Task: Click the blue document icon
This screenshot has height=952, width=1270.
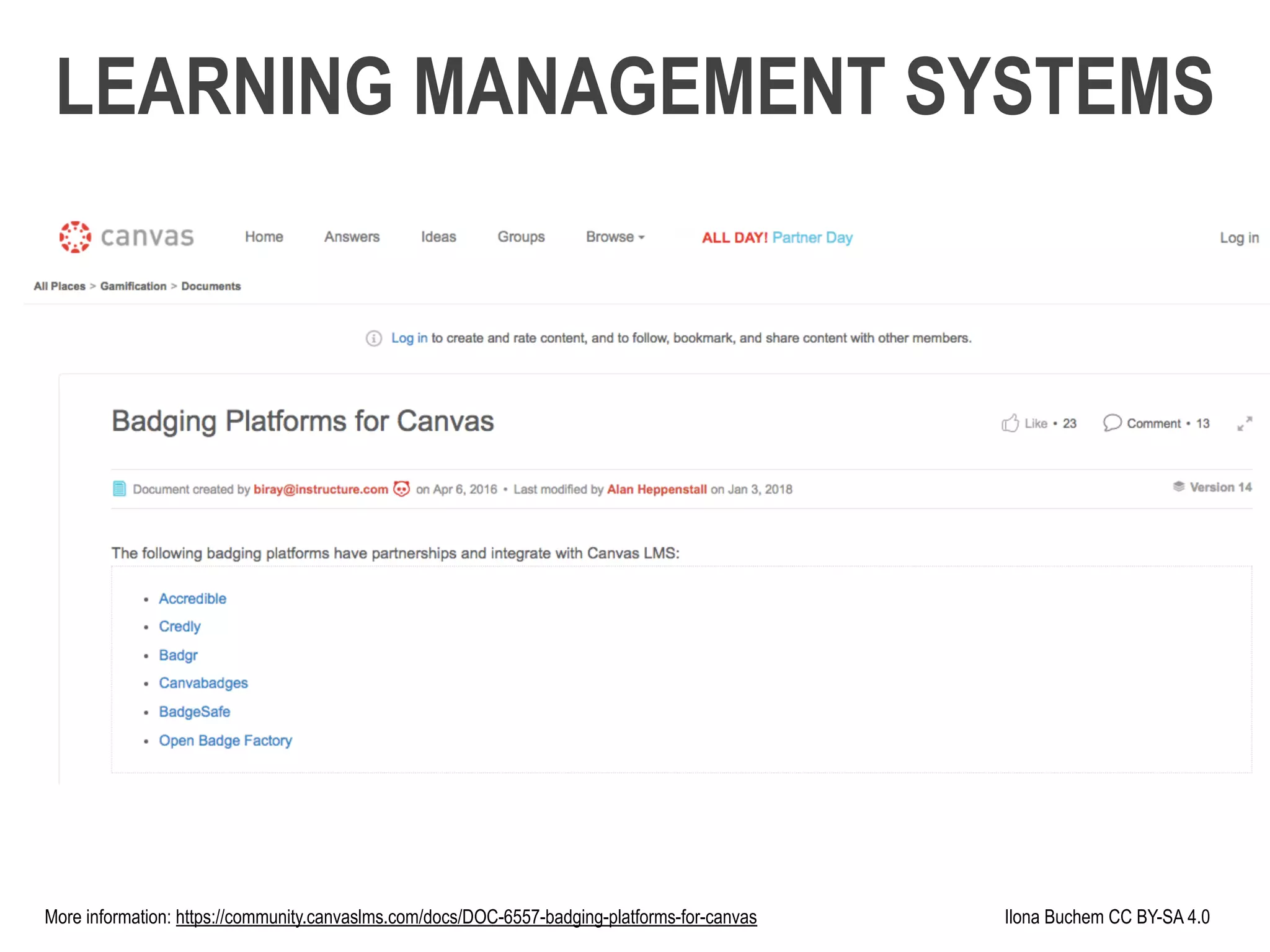Action: point(120,488)
